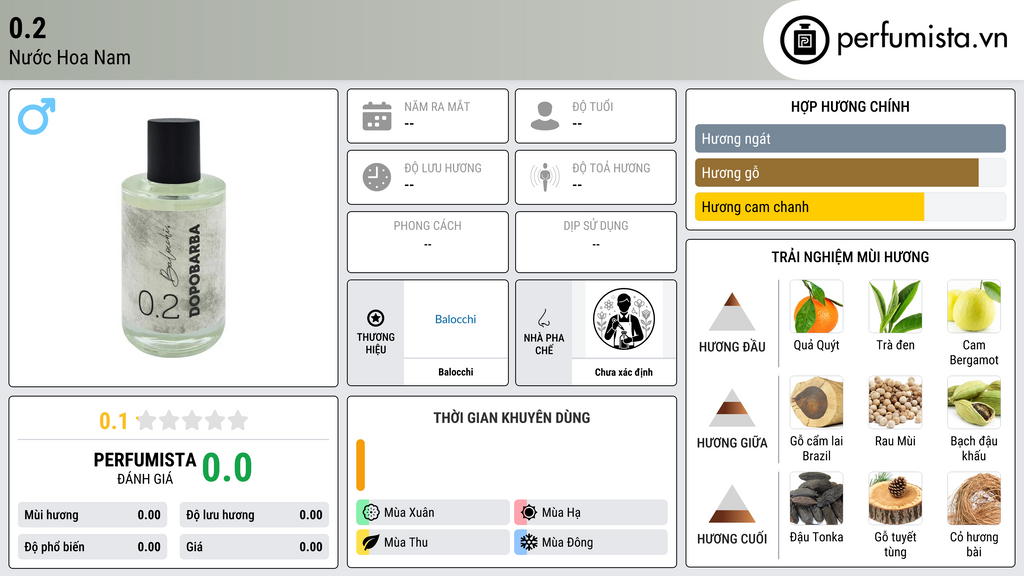Click the Hương gỗ accord bar
The width and height of the screenshot is (1024, 576).
[x=837, y=173]
